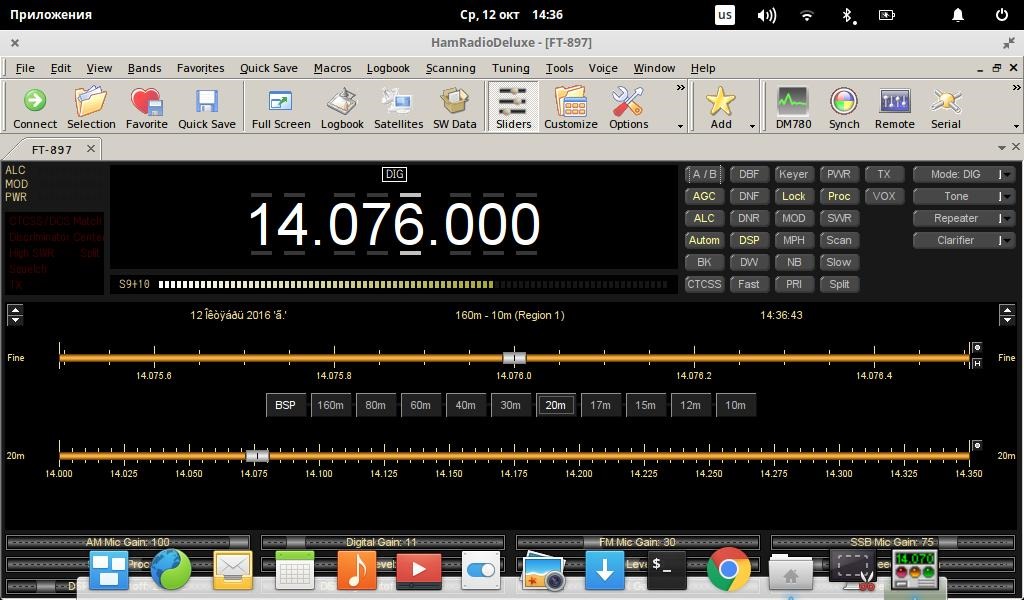Click the left up/down stepper arrows

[x=14, y=315]
